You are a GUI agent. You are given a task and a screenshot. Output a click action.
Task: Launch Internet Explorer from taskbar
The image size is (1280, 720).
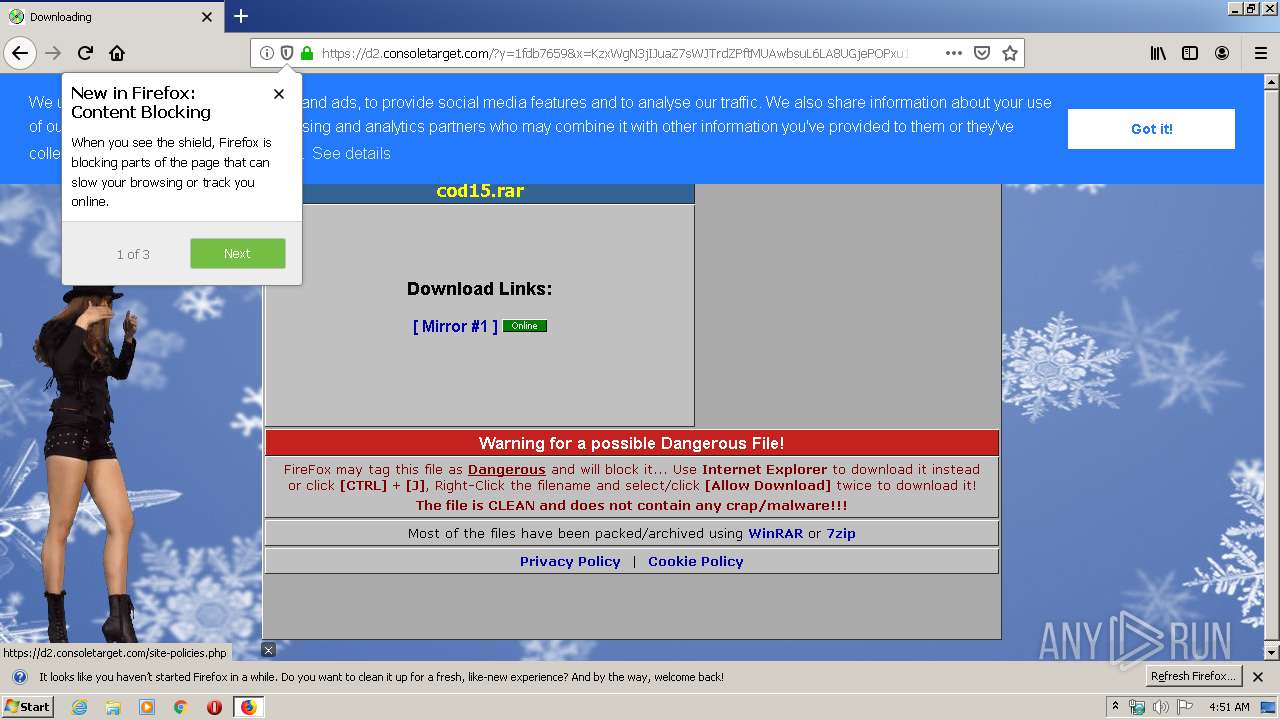pos(79,707)
